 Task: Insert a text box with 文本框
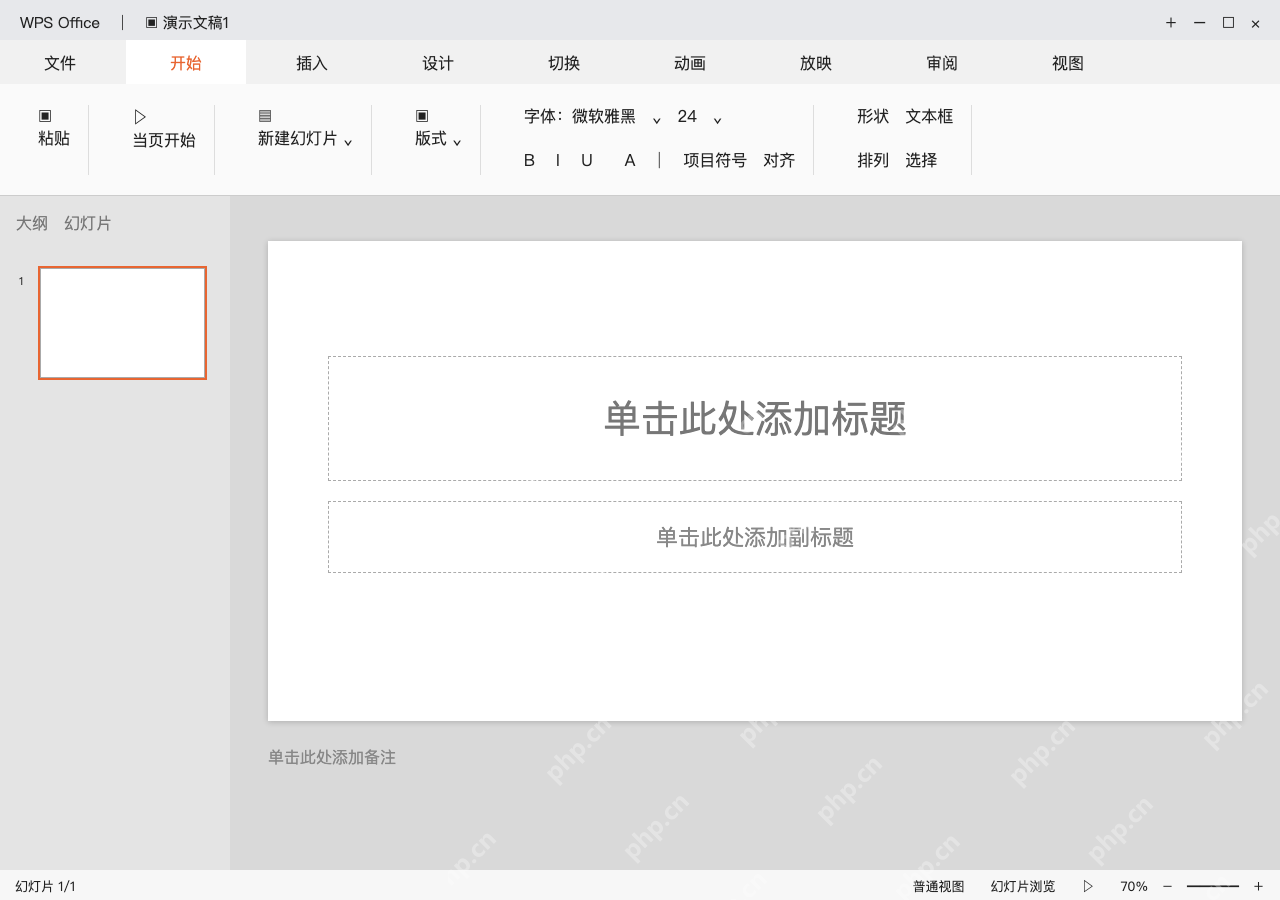pos(930,116)
